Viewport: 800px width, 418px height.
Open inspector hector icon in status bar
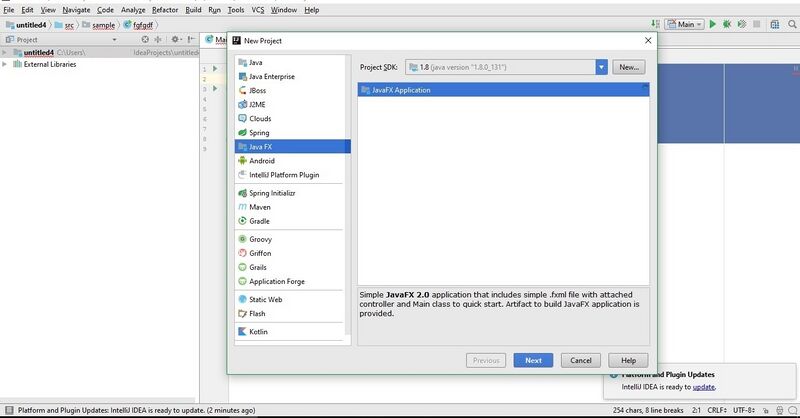click(x=779, y=410)
